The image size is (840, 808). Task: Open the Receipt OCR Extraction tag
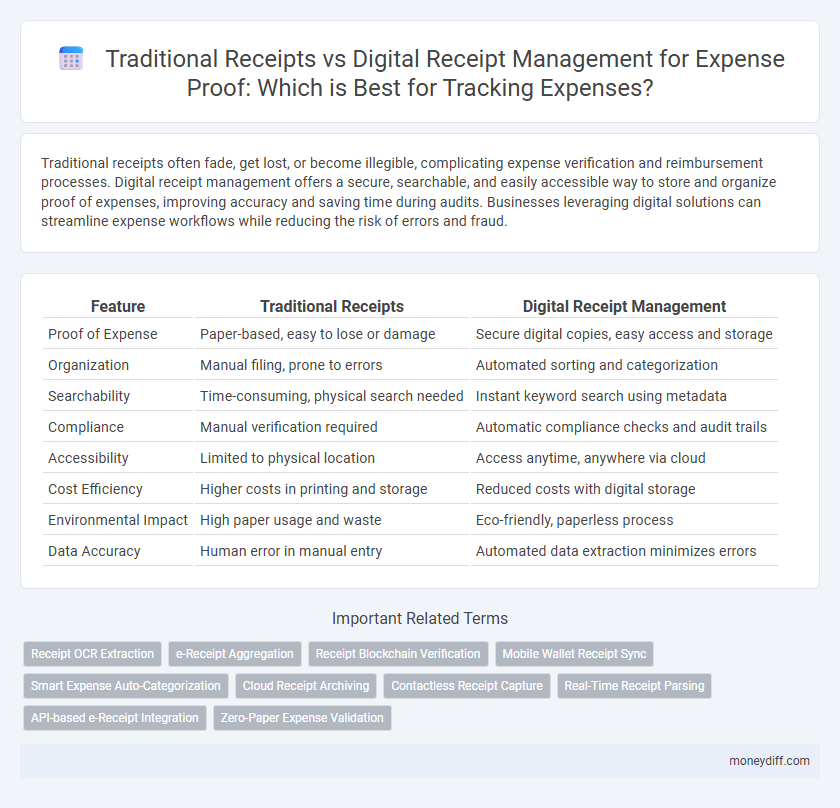[x=92, y=654]
